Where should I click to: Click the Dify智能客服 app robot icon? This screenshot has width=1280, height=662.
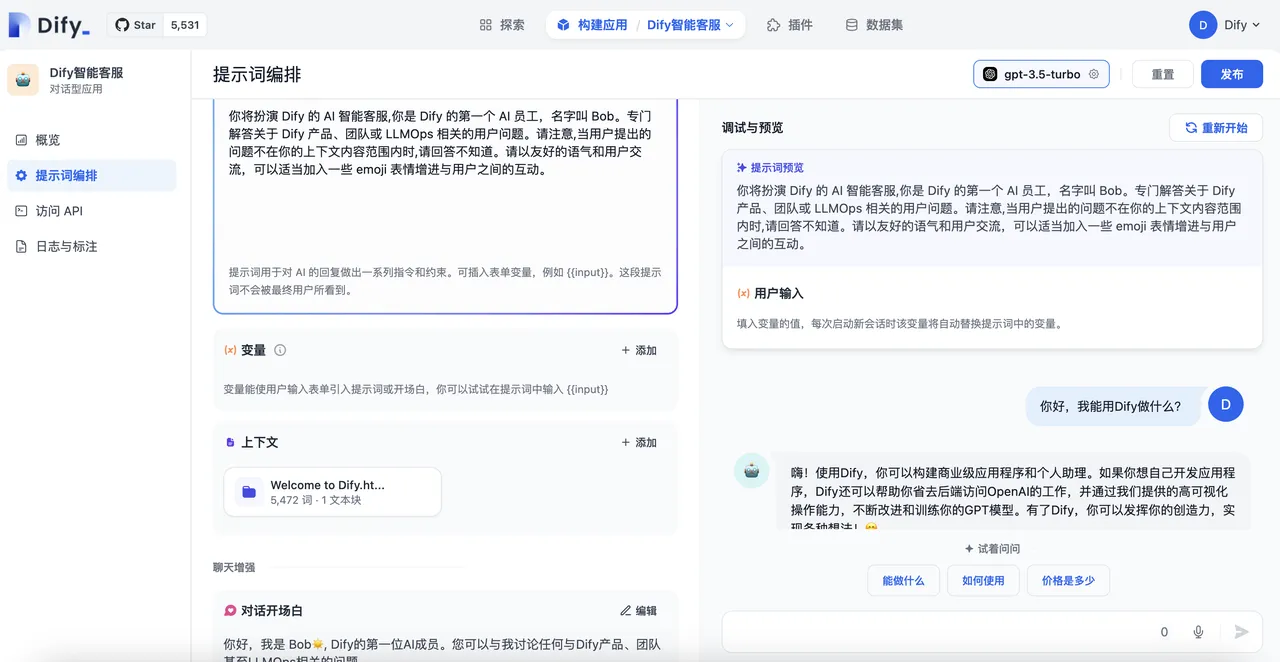[x=23, y=80]
